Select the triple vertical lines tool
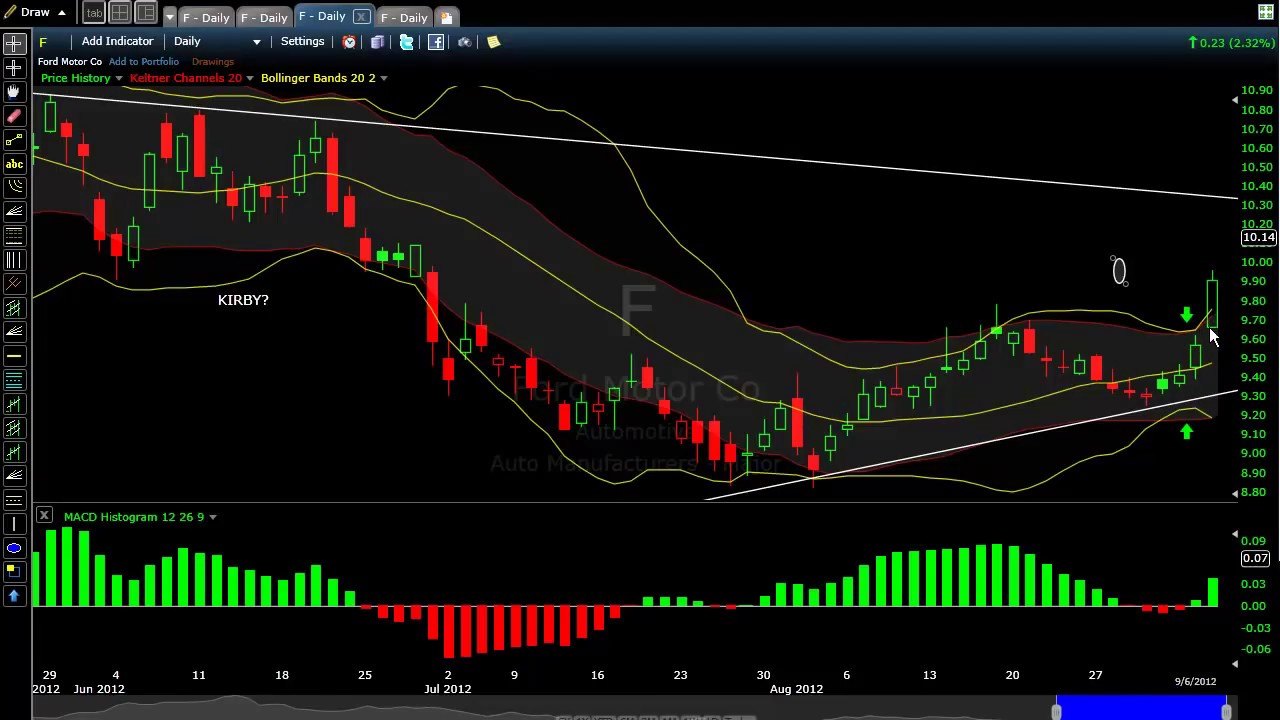The width and height of the screenshot is (1280, 720). 14,259
